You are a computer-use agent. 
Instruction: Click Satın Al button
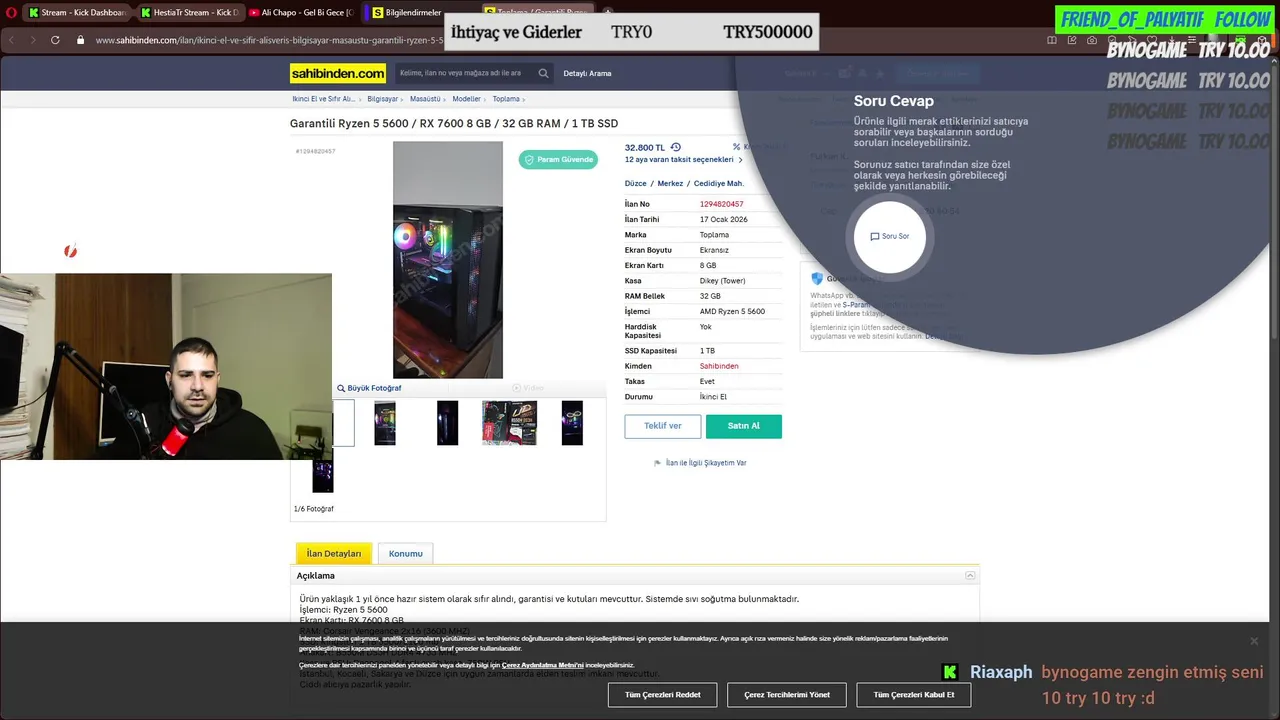coord(744,426)
